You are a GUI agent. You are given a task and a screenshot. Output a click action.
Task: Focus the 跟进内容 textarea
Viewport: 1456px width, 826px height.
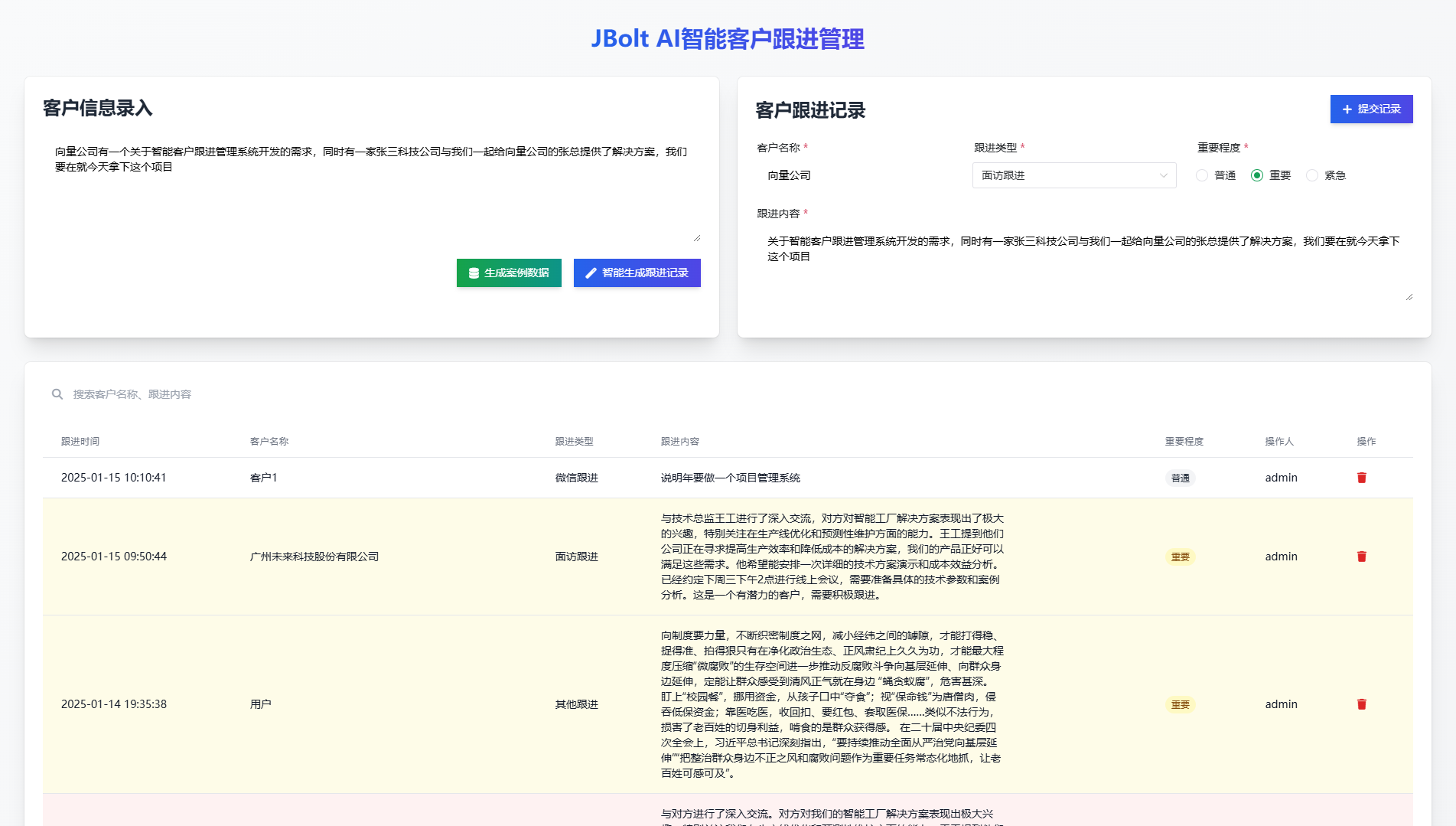click(x=1084, y=263)
